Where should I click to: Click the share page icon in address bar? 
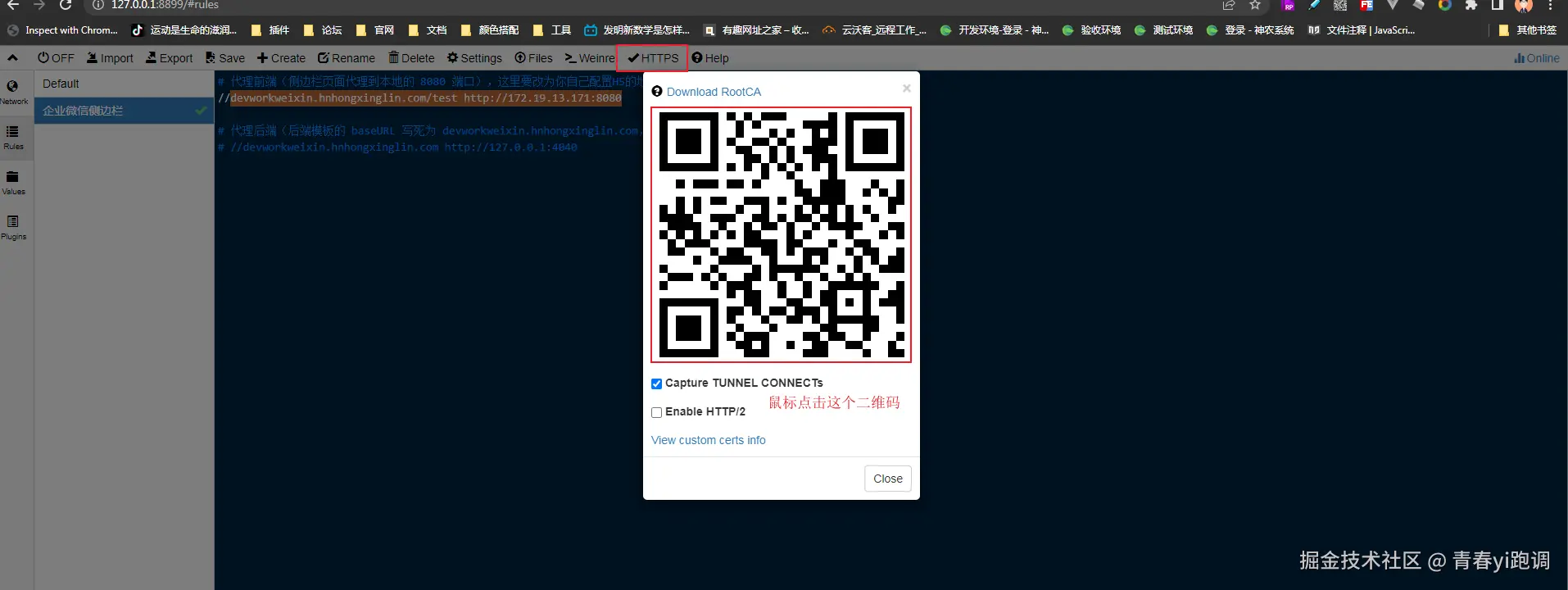pyautogui.click(x=1229, y=5)
